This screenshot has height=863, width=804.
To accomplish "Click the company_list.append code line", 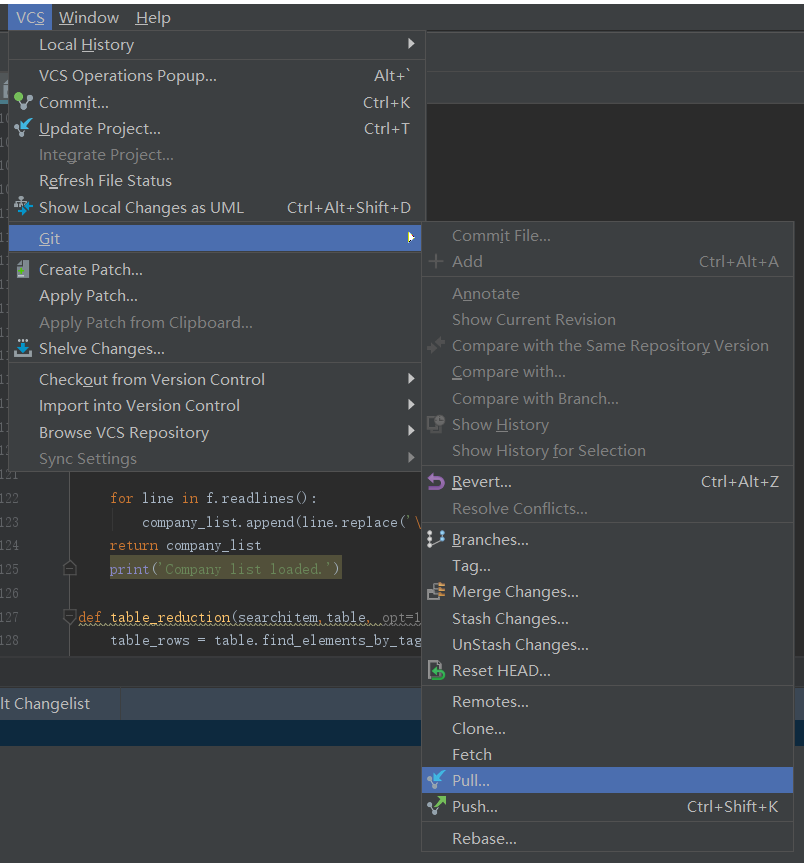I will [281, 522].
